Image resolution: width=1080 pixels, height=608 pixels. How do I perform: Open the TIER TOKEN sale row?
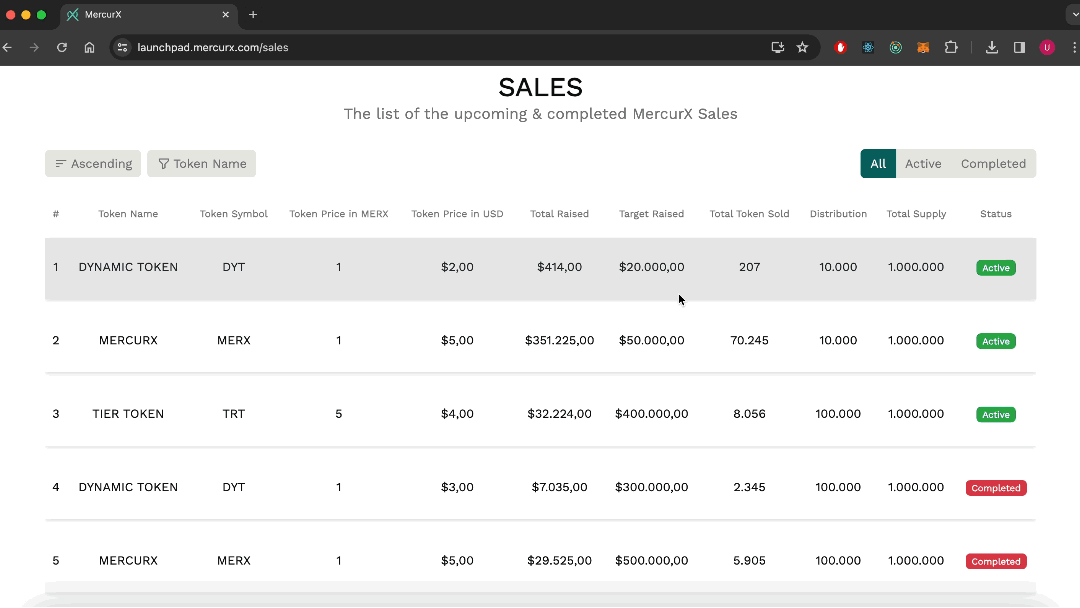click(541, 414)
